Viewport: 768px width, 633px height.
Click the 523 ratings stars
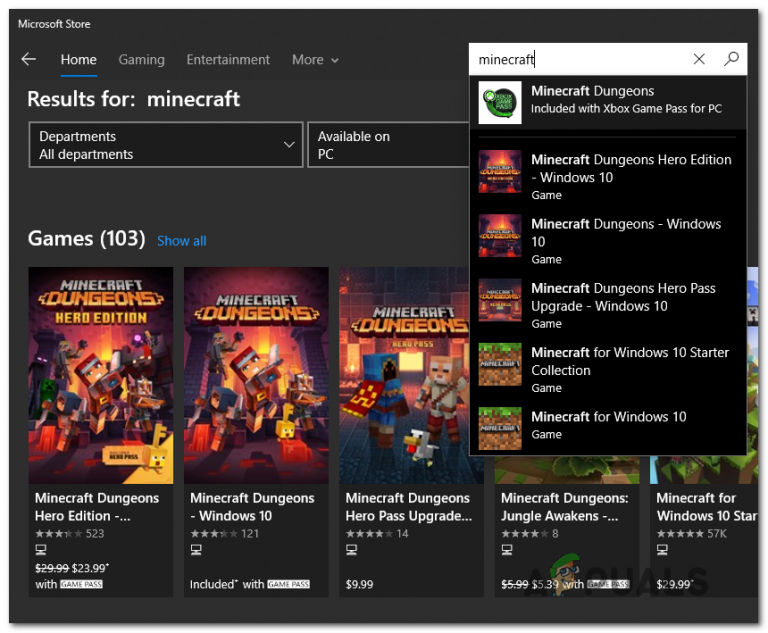click(x=59, y=534)
